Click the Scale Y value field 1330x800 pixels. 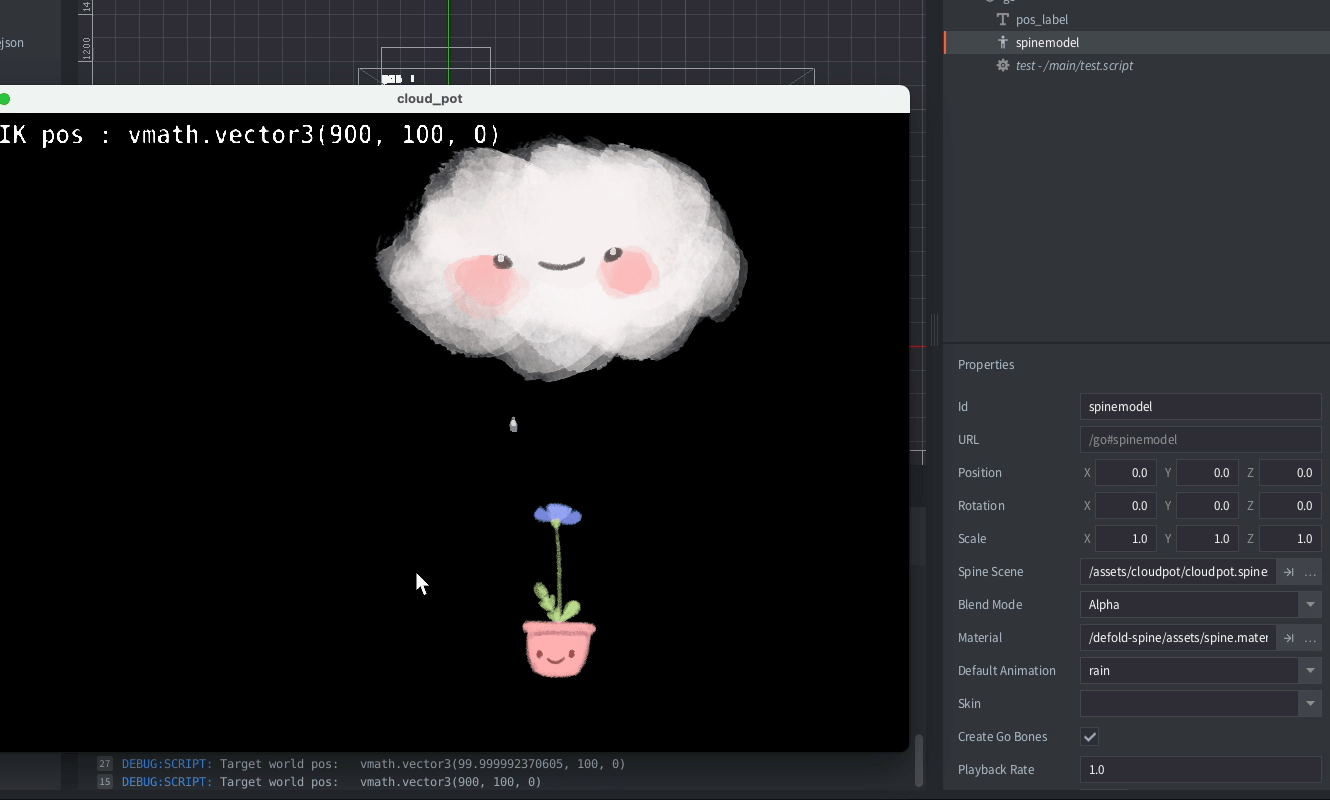pos(1208,539)
